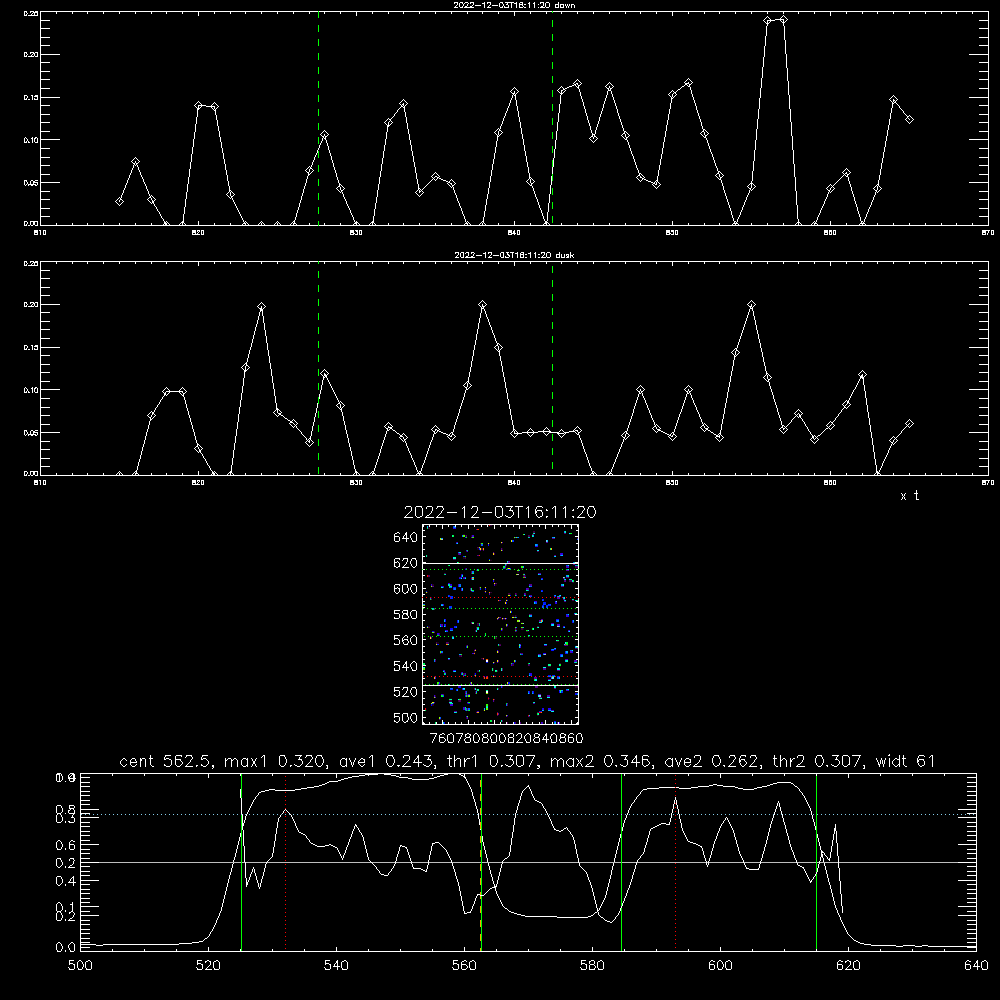
Task: Click the '2022-12-03T16:11:20 dusk' plot title
Action: 514,255
